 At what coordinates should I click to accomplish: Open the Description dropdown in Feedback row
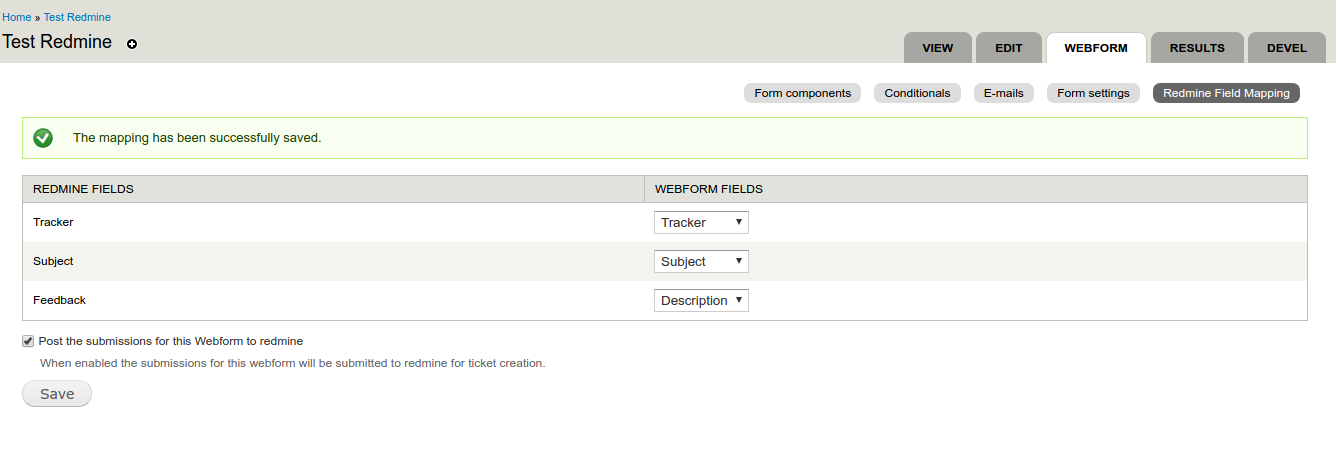click(701, 300)
